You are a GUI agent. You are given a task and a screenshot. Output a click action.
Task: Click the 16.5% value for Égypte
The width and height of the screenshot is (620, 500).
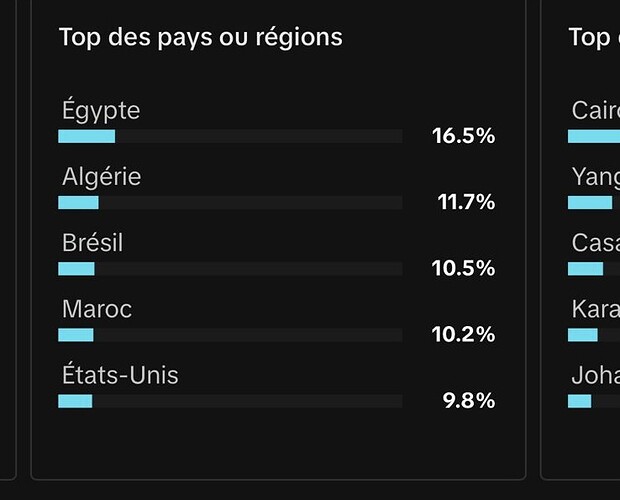coord(463,136)
